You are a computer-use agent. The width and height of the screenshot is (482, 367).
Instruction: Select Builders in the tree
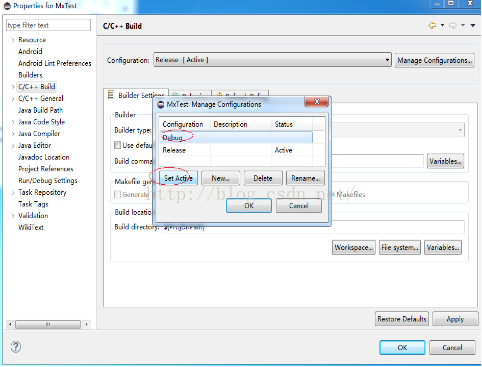[30, 75]
